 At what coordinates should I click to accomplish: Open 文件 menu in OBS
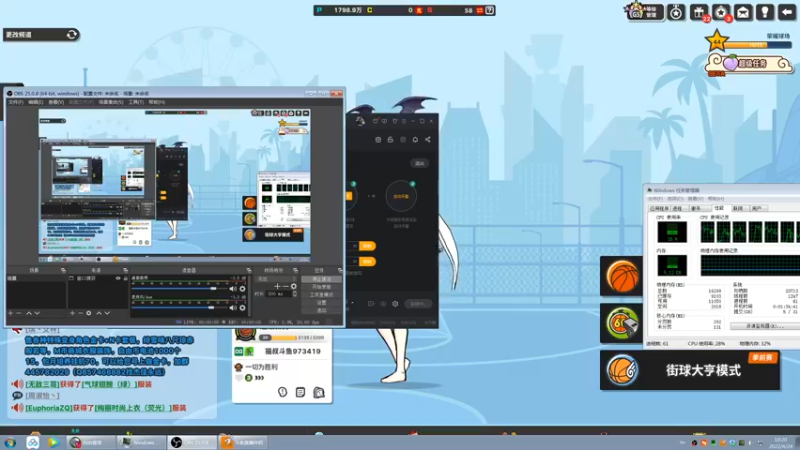(16, 102)
